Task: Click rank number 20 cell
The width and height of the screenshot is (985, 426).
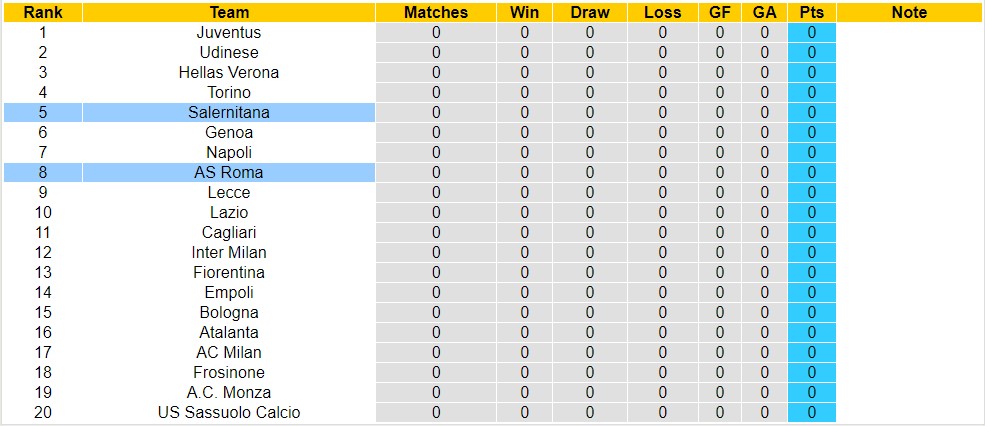Action: pos(42,412)
